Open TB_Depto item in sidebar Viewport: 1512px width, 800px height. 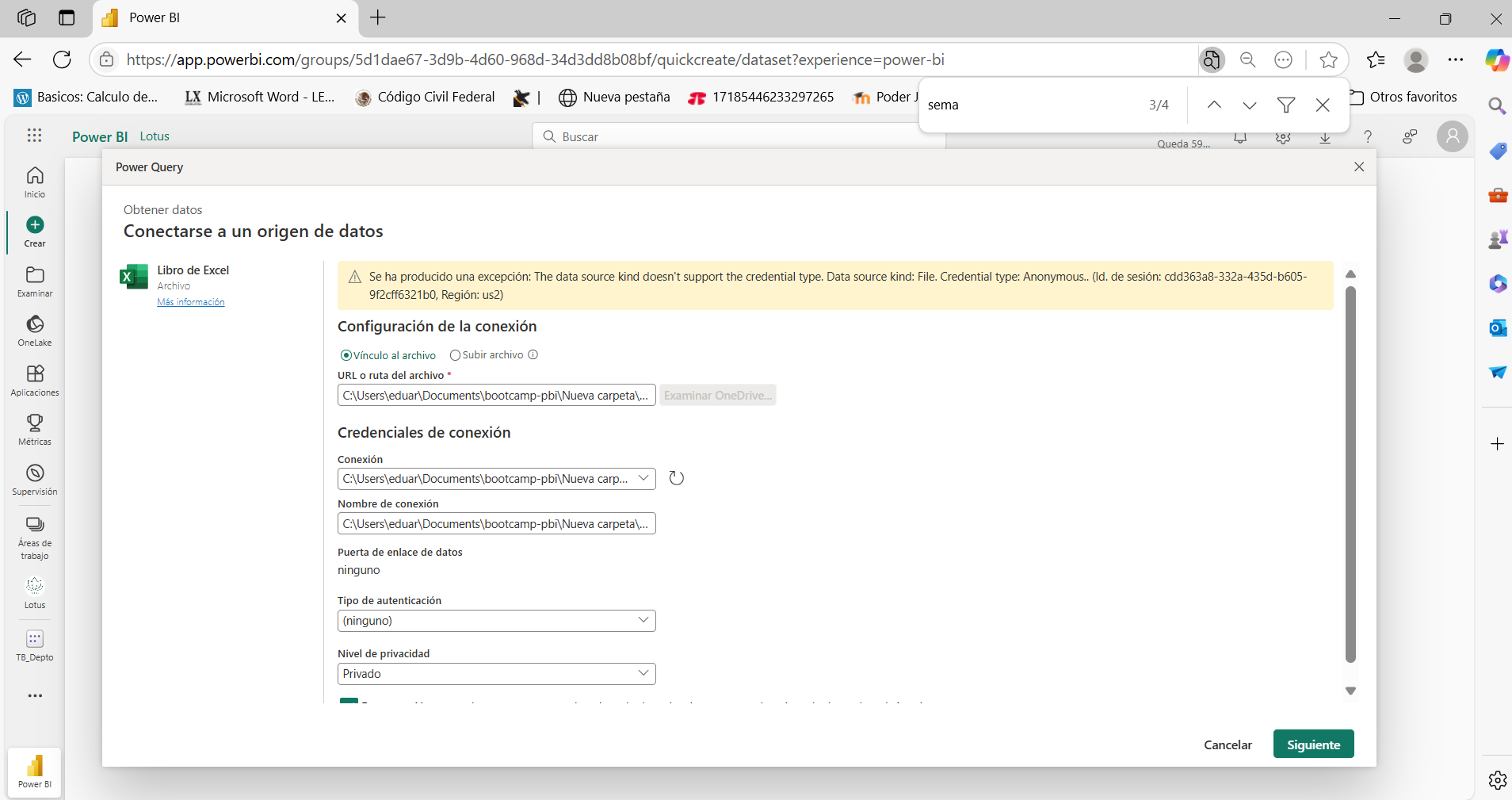click(35, 645)
